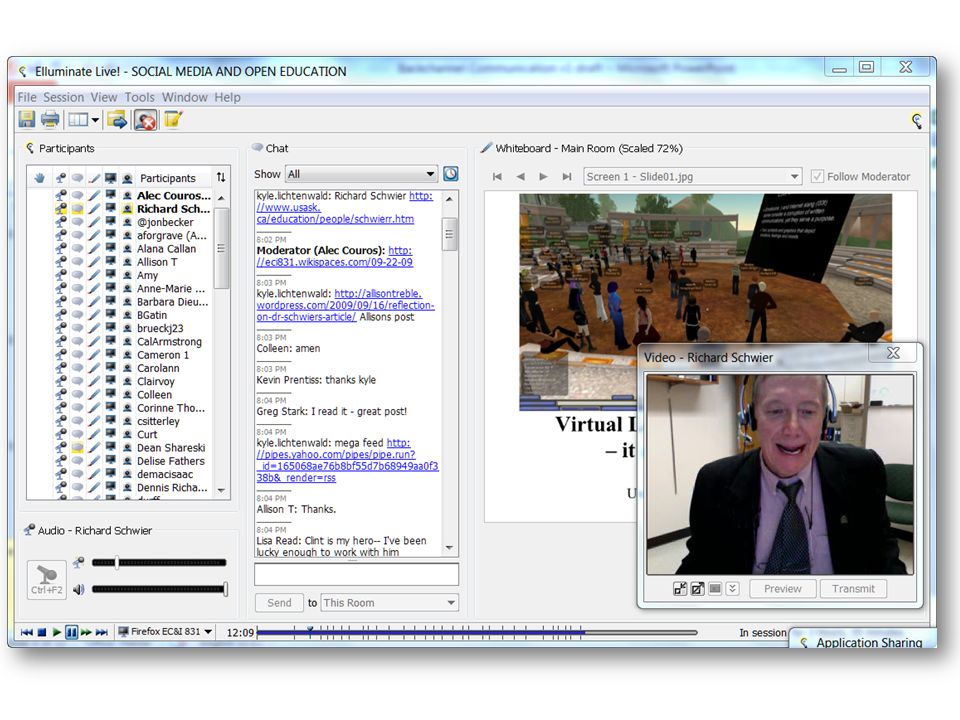Open the notes editor toolbar icon

point(173,120)
